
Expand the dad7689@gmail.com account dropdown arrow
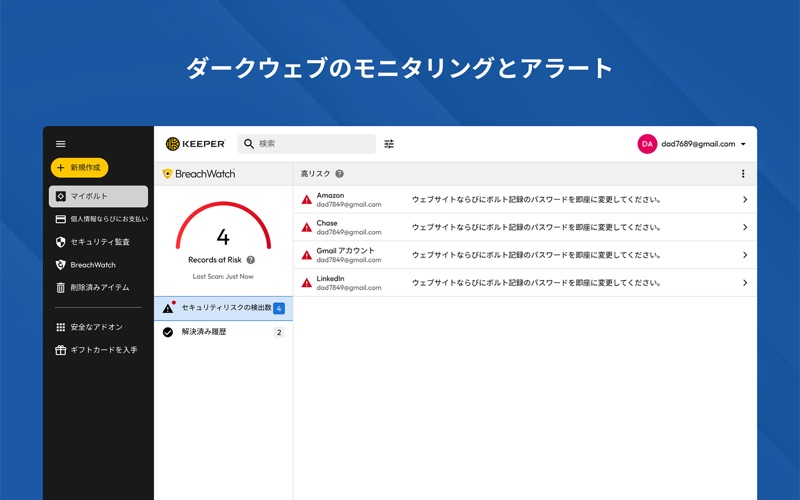tap(743, 144)
